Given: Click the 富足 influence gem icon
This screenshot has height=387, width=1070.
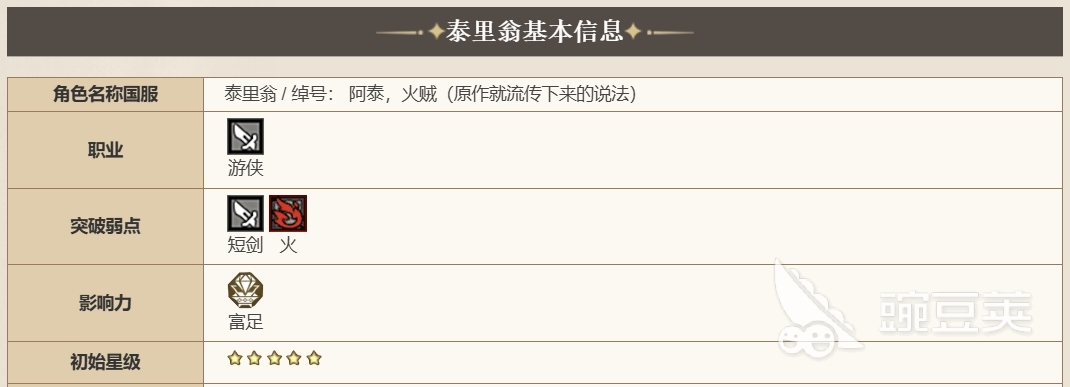Looking at the screenshot, I should [x=245, y=290].
